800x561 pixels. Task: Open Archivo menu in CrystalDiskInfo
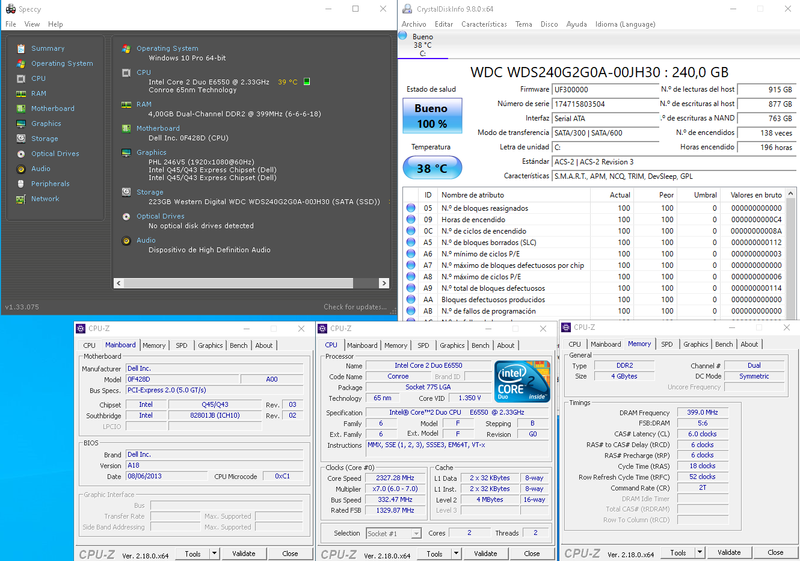pos(413,24)
